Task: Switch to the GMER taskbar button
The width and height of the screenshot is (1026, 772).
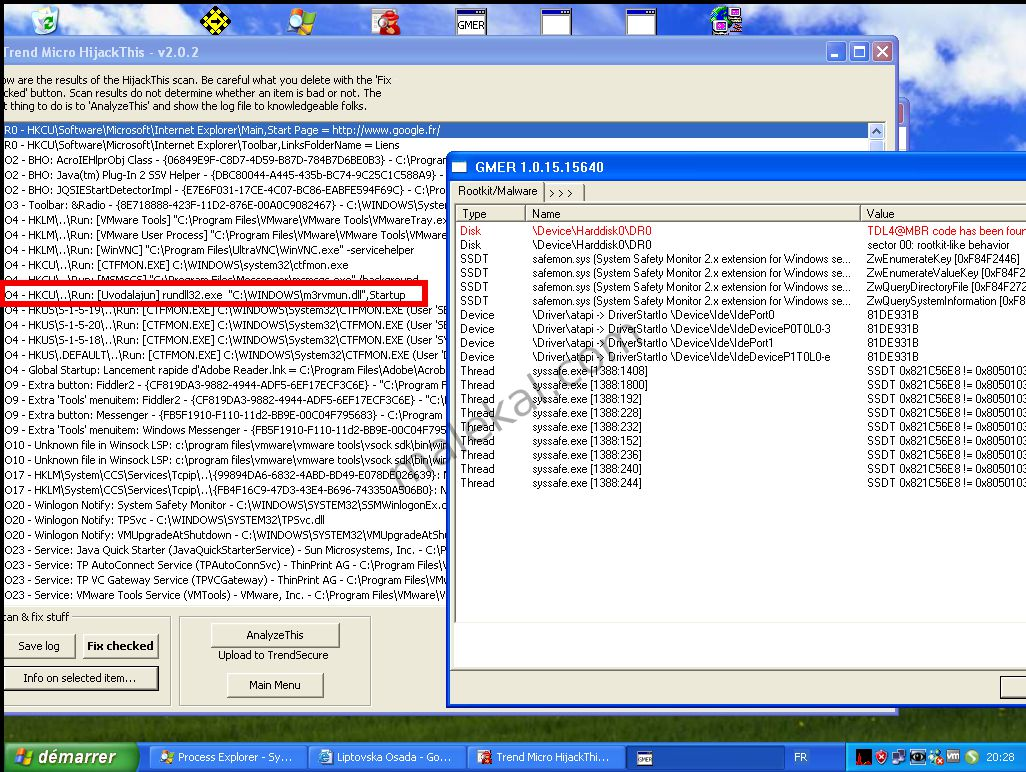Action: click(703, 757)
